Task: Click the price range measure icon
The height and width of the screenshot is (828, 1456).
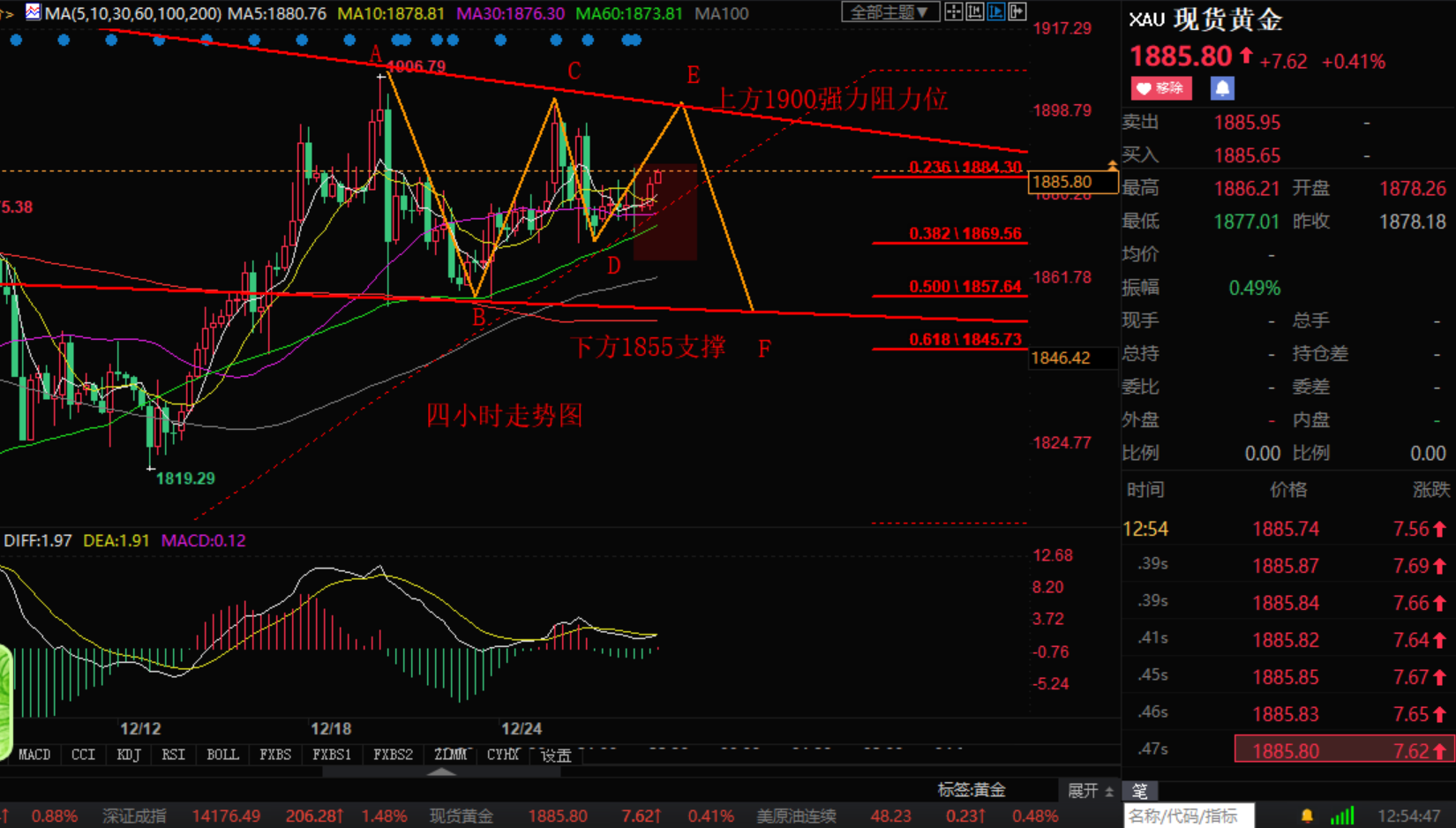Action: click(975, 11)
